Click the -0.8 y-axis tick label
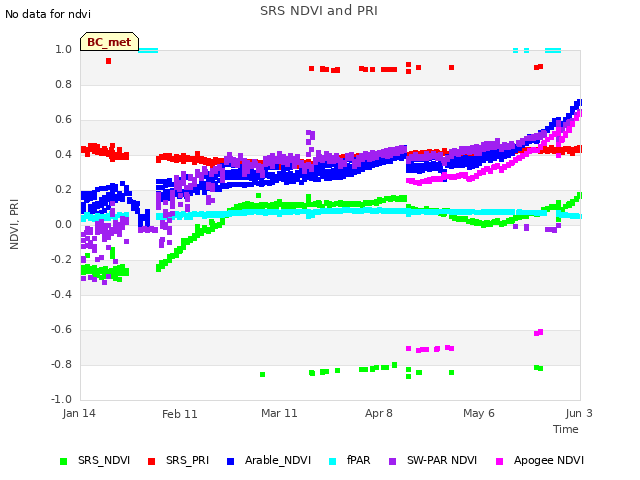 [x=62, y=364]
